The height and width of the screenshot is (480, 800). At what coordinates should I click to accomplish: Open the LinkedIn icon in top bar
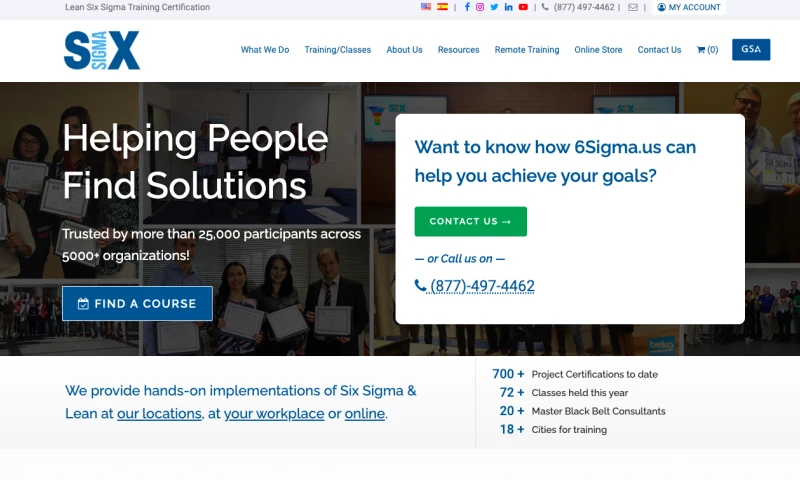click(509, 7)
